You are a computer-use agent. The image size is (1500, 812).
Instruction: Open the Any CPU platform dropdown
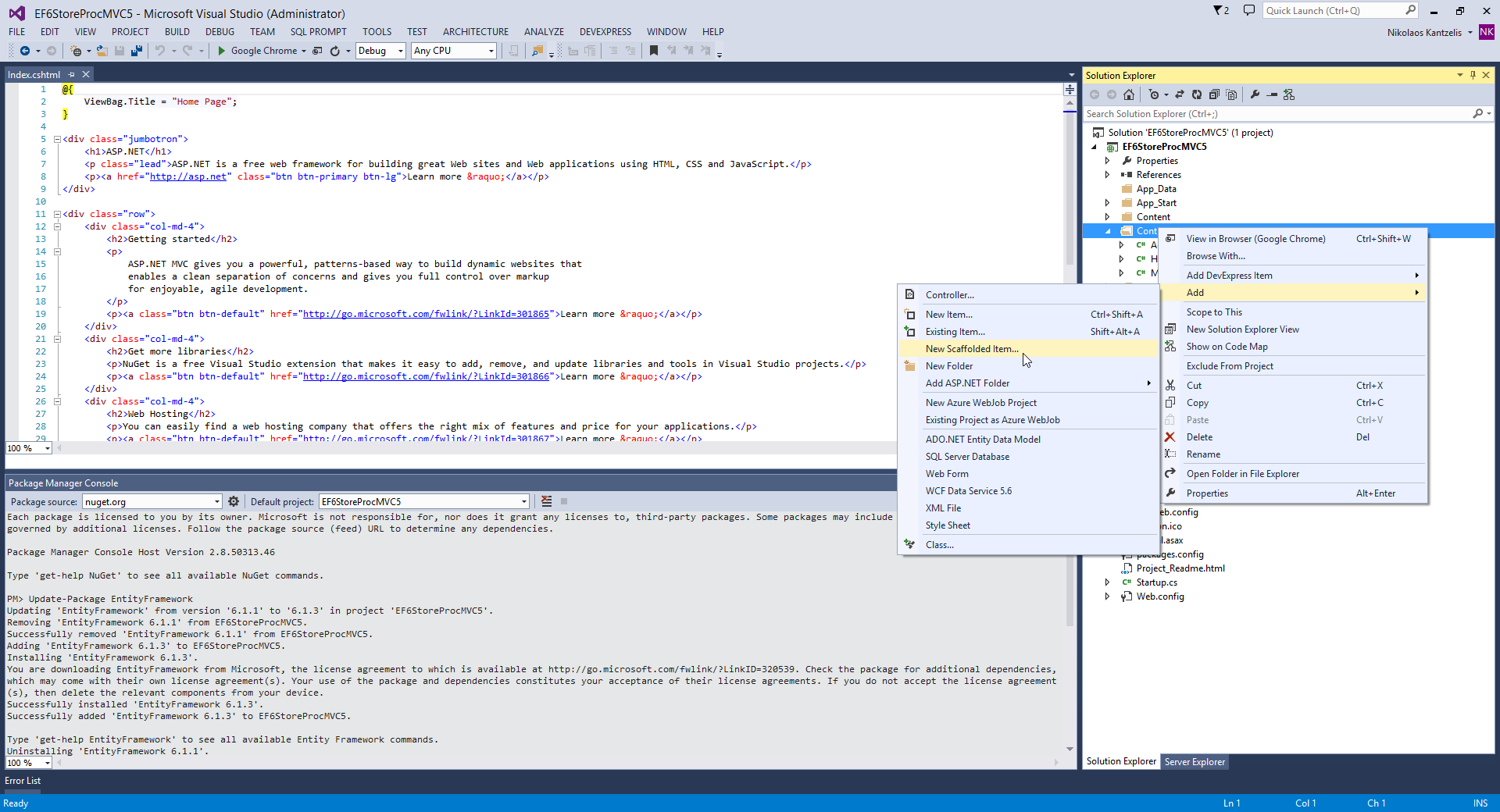(x=491, y=51)
